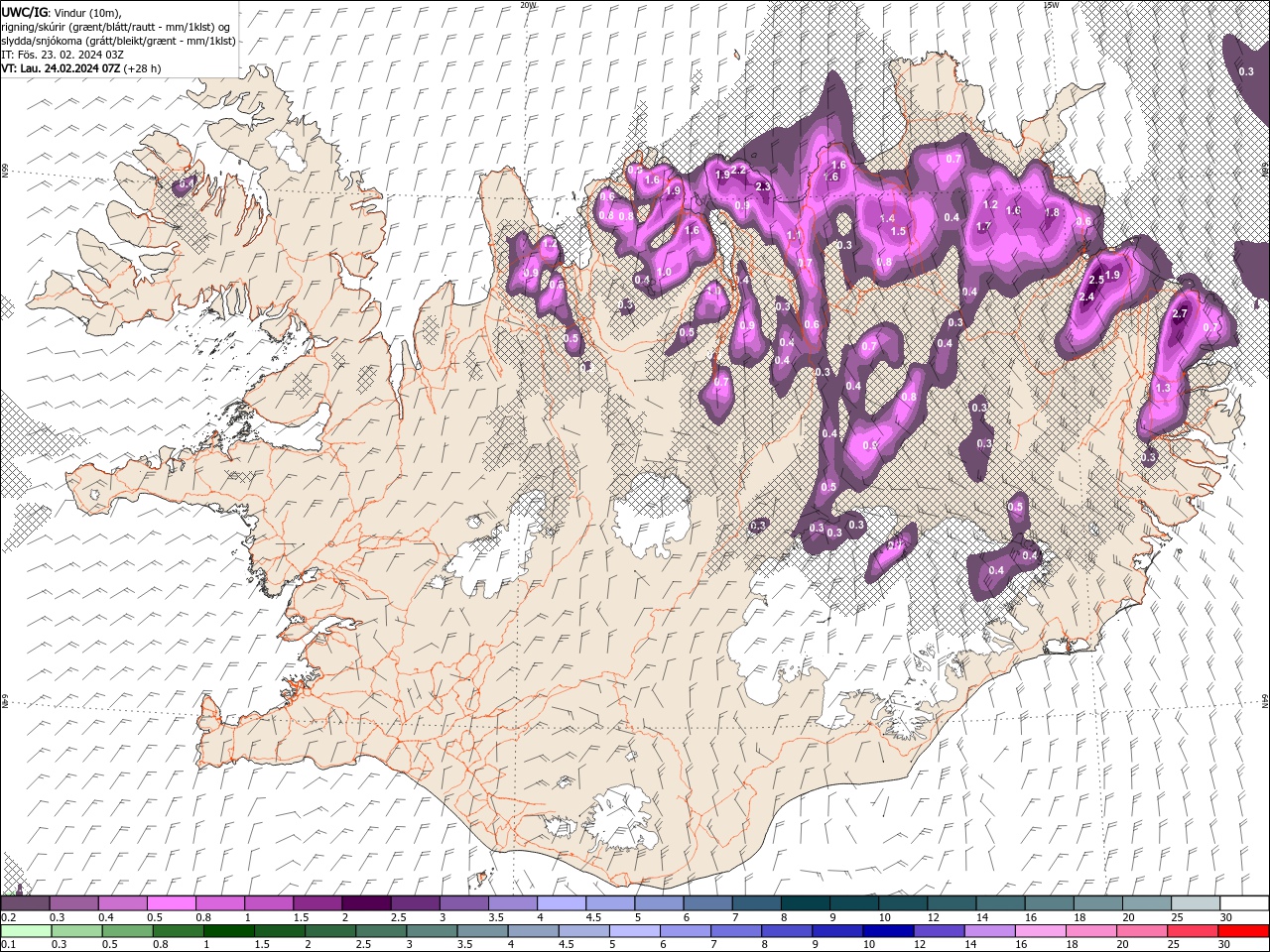Pick the dark mauve 0.2–0.3 snow legend swatch
Image resolution: width=1270 pixels, height=952 pixels.
[x=26, y=903]
